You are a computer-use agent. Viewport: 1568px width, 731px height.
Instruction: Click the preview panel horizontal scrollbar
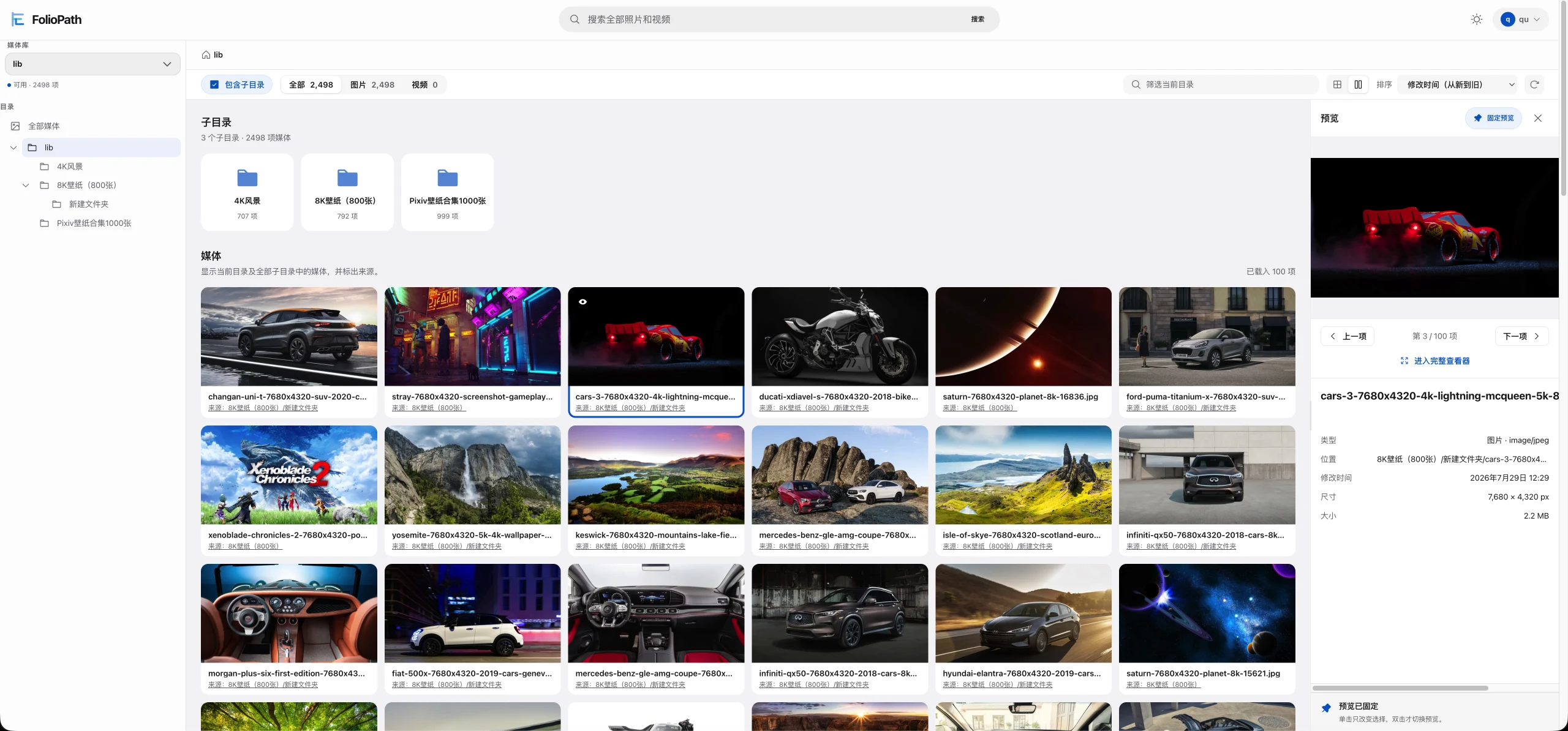1400,688
